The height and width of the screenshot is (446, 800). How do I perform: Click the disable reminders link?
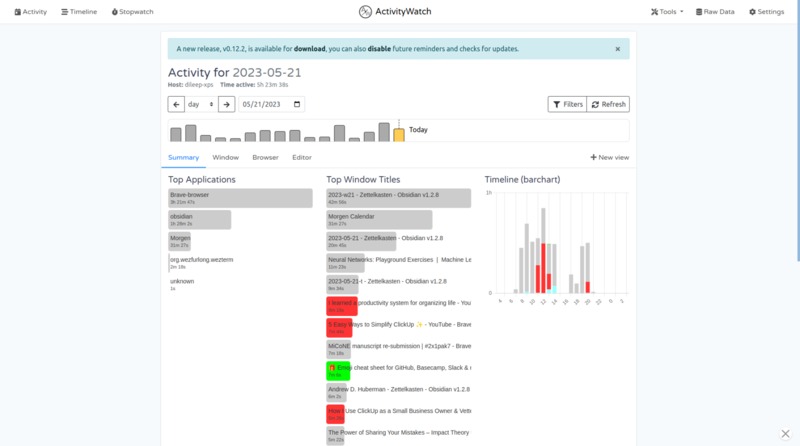(x=379, y=49)
